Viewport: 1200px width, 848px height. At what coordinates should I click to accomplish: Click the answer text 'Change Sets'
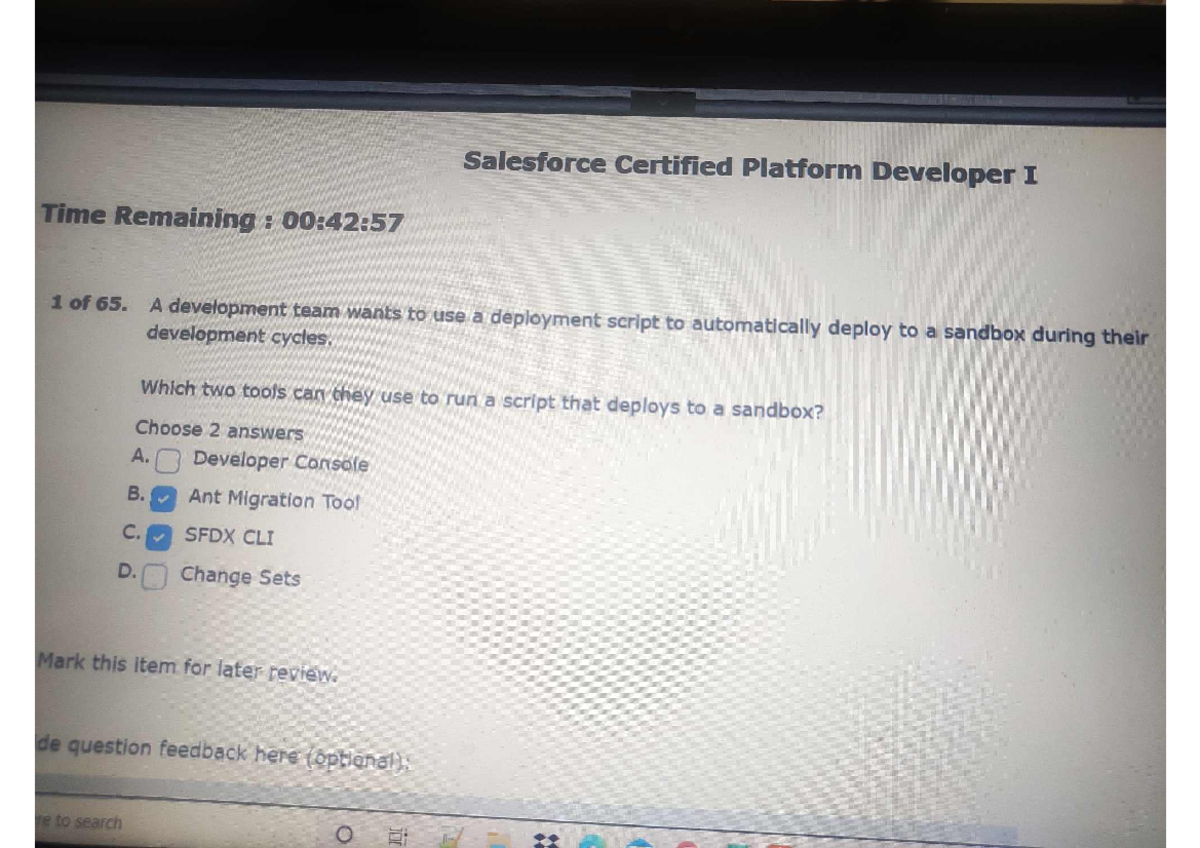click(x=242, y=576)
